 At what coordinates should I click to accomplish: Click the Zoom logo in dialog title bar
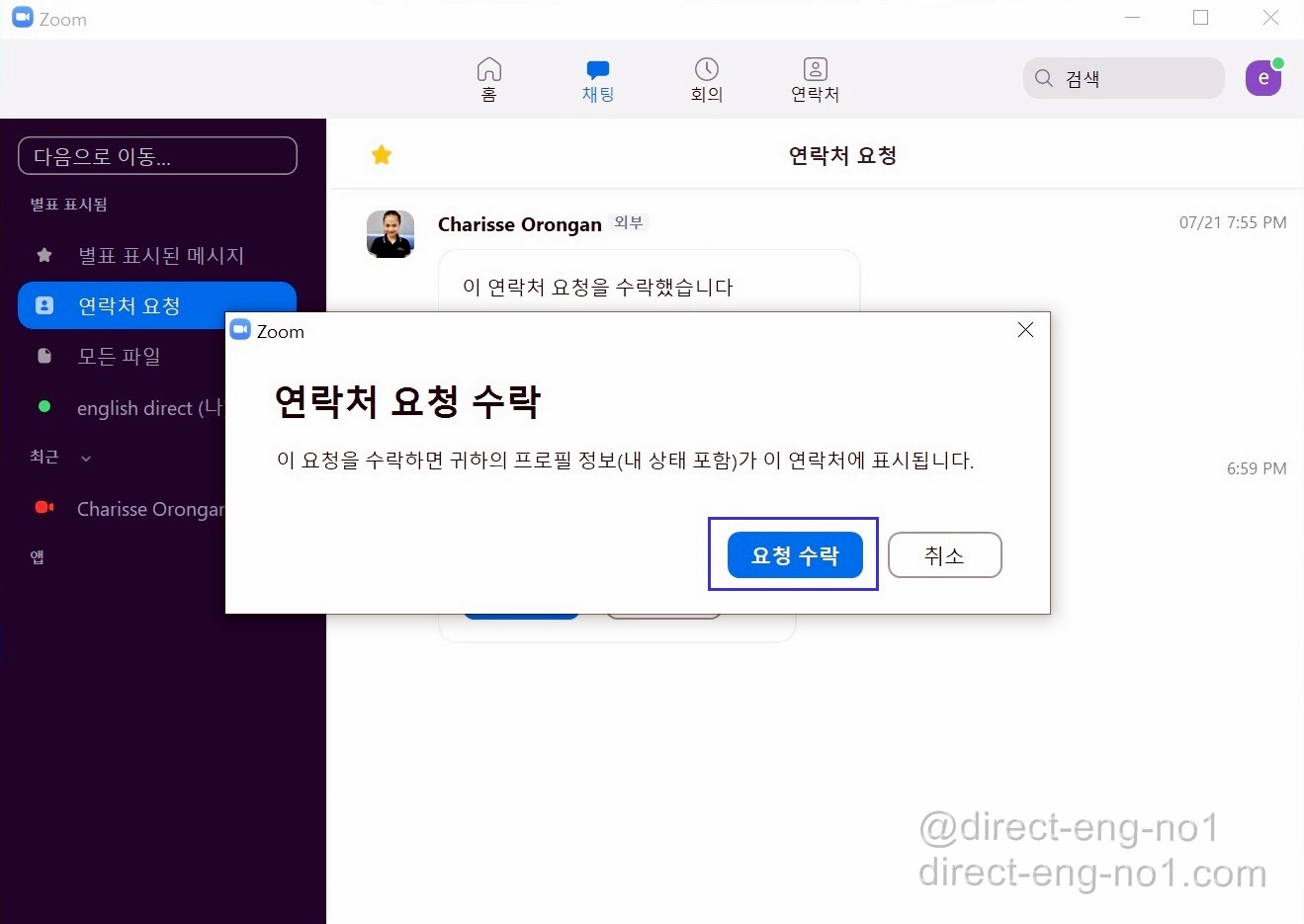coord(240,330)
